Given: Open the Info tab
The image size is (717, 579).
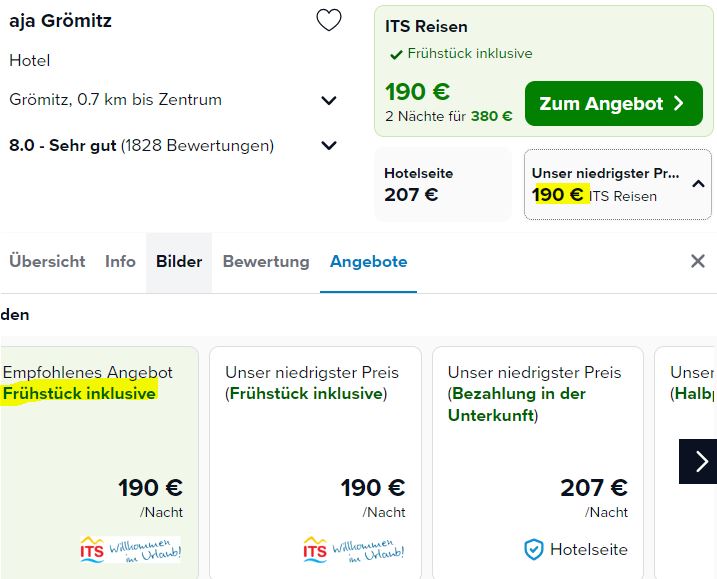Looking at the screenshot, I should 120,262.
